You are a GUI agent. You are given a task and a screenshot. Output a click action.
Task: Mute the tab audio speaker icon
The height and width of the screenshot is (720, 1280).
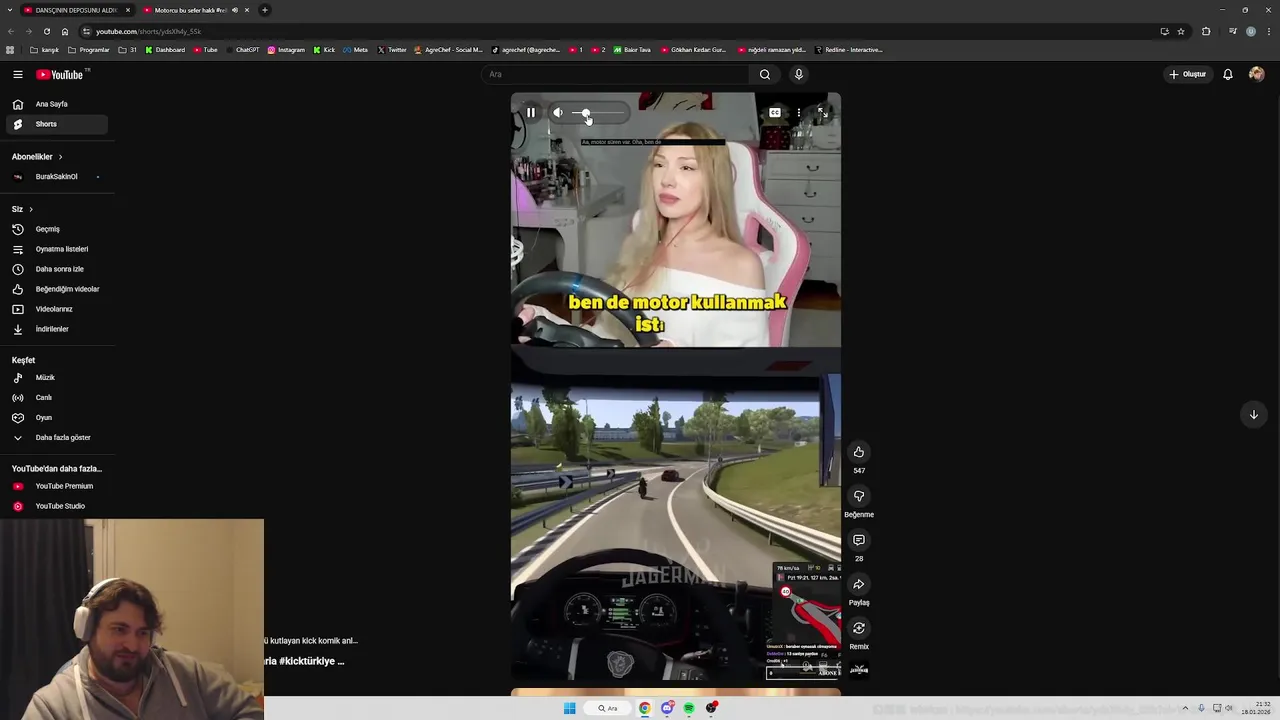coord(235,10)
